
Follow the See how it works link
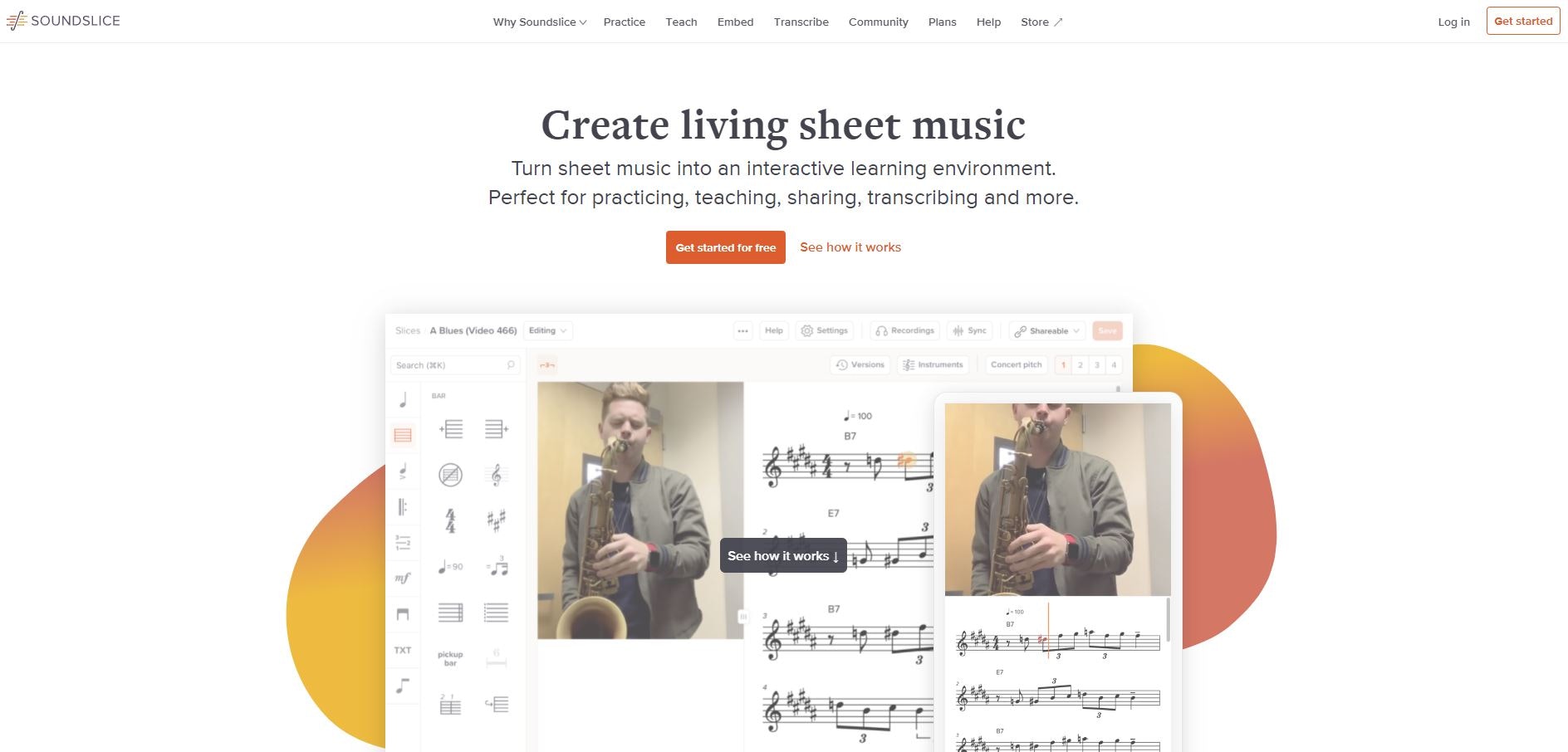point(850,247)
